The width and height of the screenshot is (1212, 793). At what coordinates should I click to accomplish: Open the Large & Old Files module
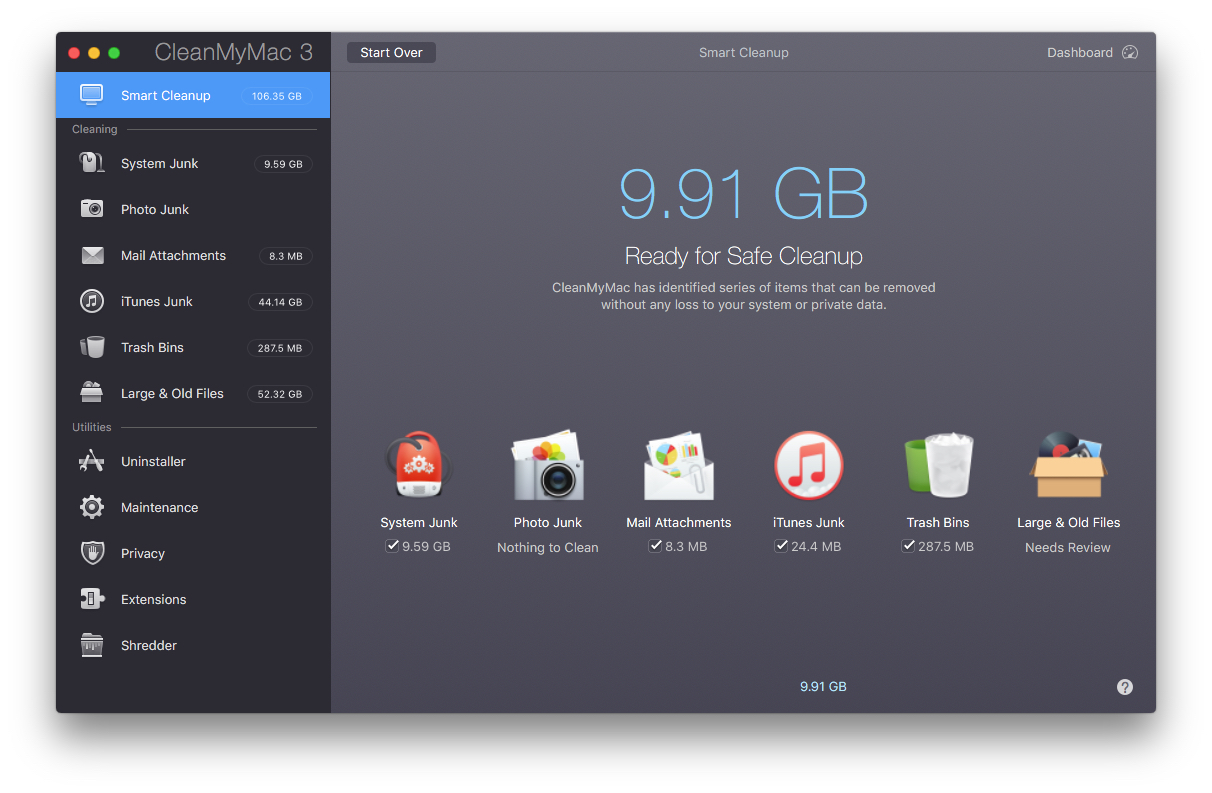[193, 393]
